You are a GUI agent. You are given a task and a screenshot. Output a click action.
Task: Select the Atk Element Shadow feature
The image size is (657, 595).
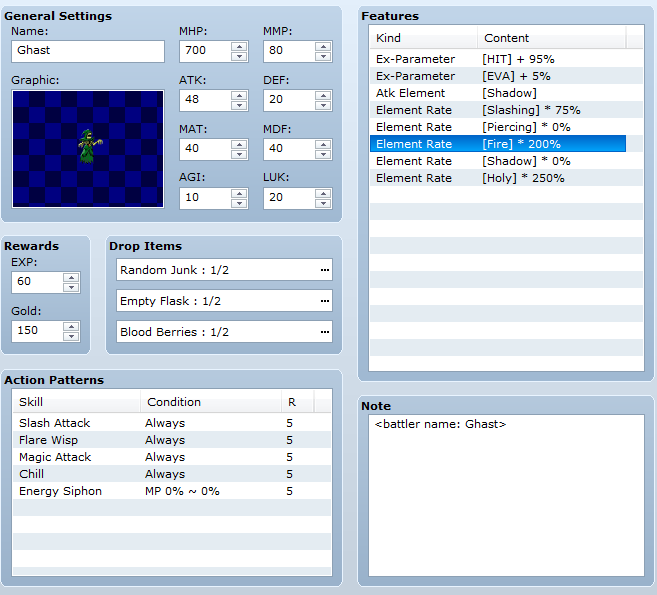[500, 93]
